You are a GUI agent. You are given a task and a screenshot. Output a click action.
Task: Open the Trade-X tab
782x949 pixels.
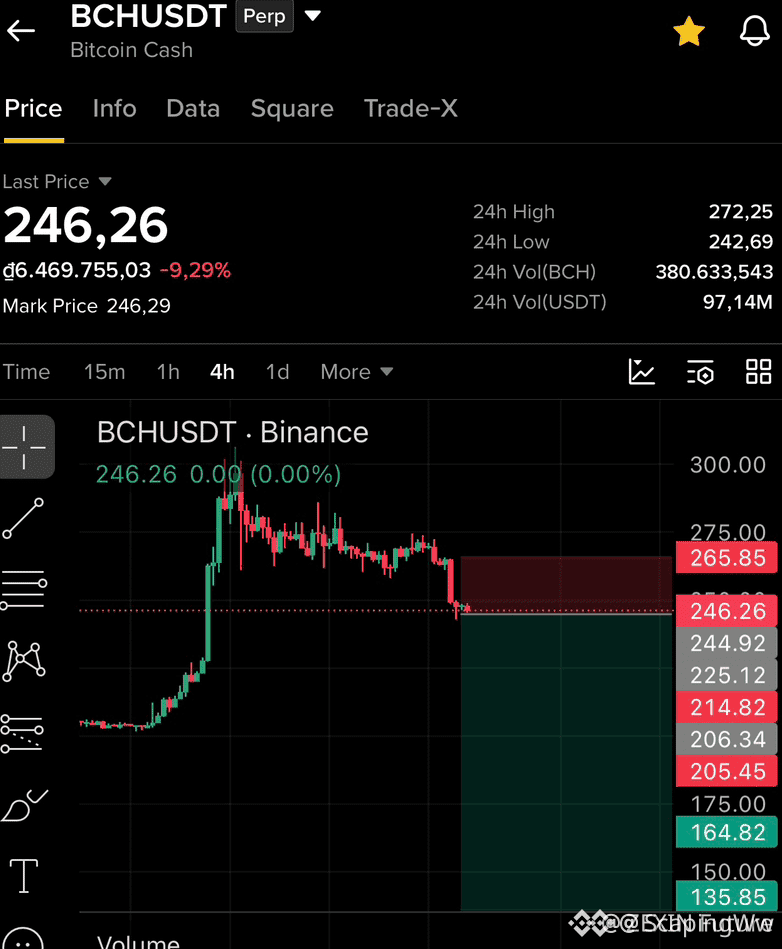coord(410,109)
